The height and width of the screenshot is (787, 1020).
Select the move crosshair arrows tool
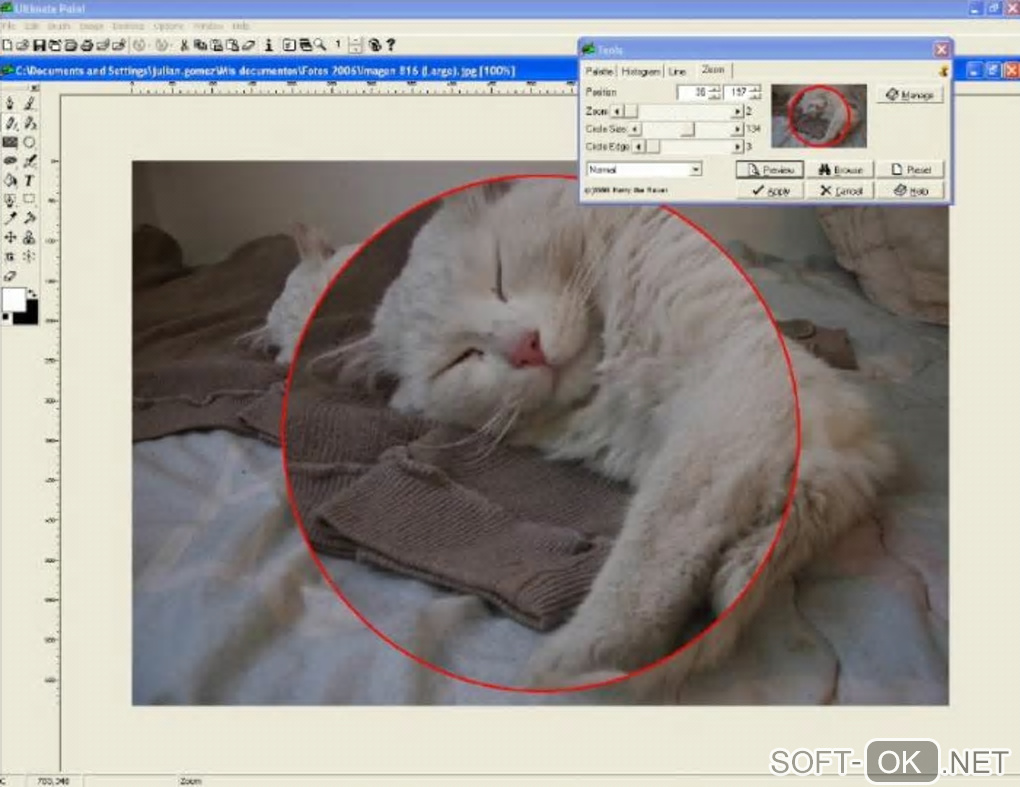point(10,237)
